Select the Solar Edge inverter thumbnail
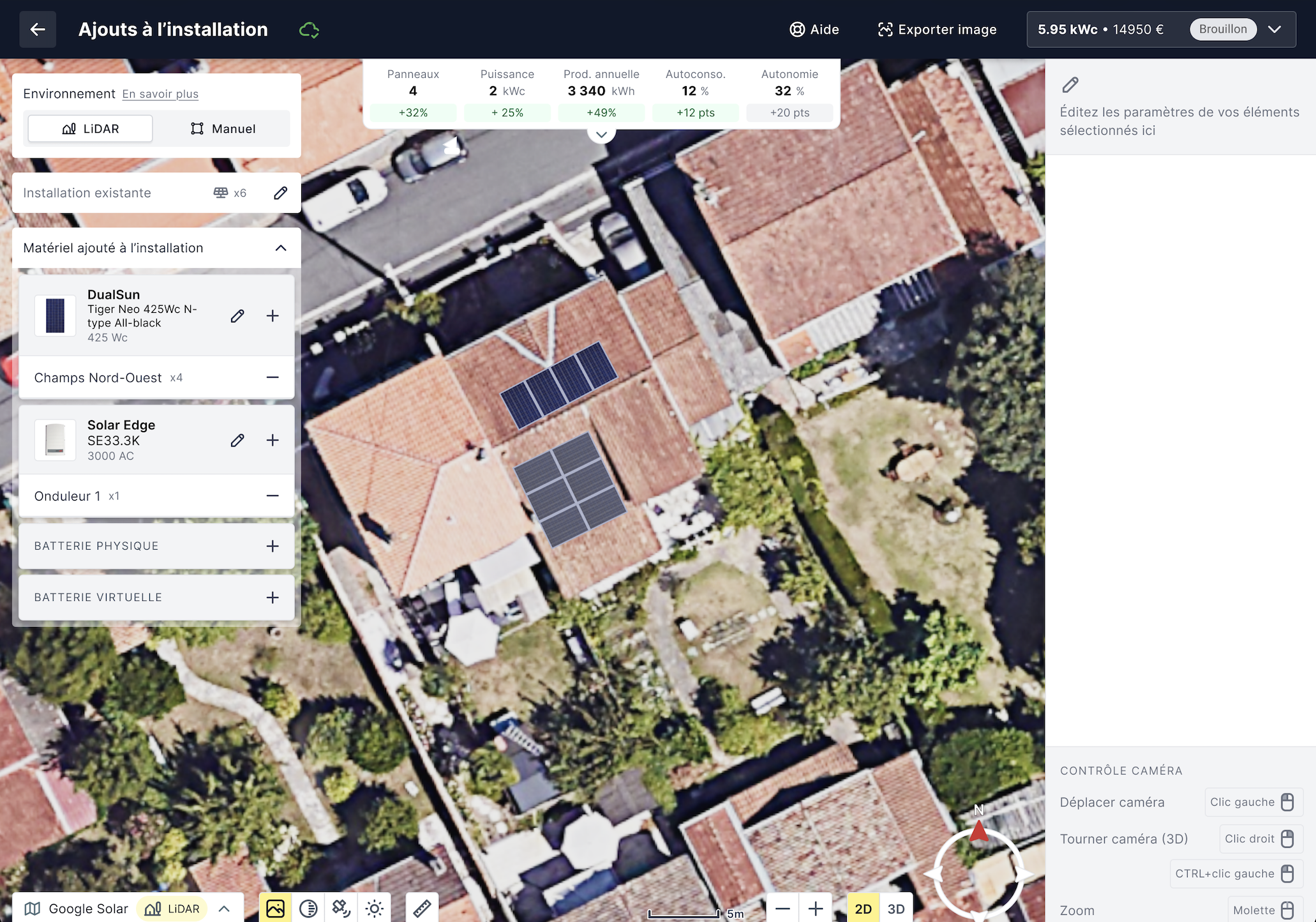 [x=55, y=440]
